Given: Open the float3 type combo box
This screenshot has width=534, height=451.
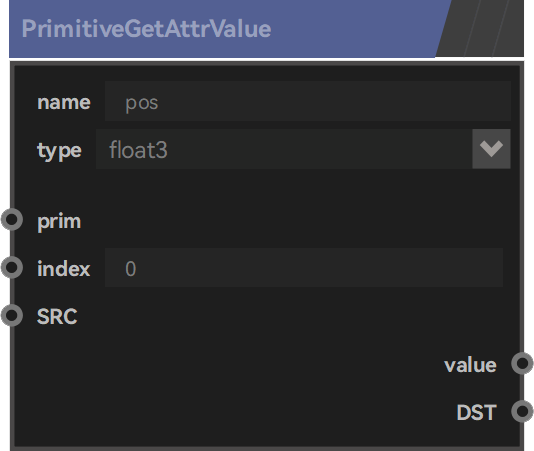Looking at the screenshot, I should (x=303, y=149).
